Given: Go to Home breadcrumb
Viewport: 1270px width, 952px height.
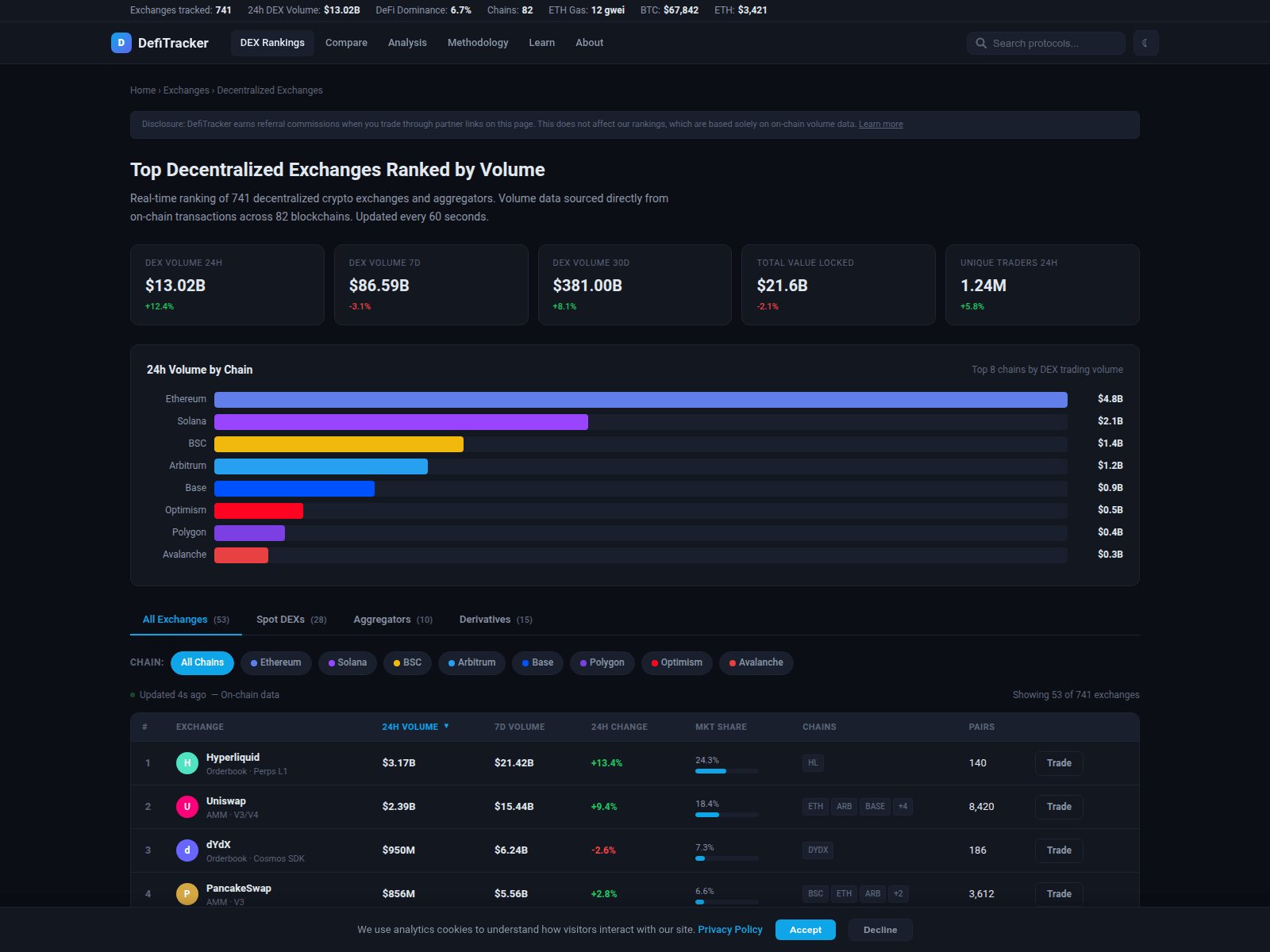Looking at the screenshot, I should click(x=143, y=90).
